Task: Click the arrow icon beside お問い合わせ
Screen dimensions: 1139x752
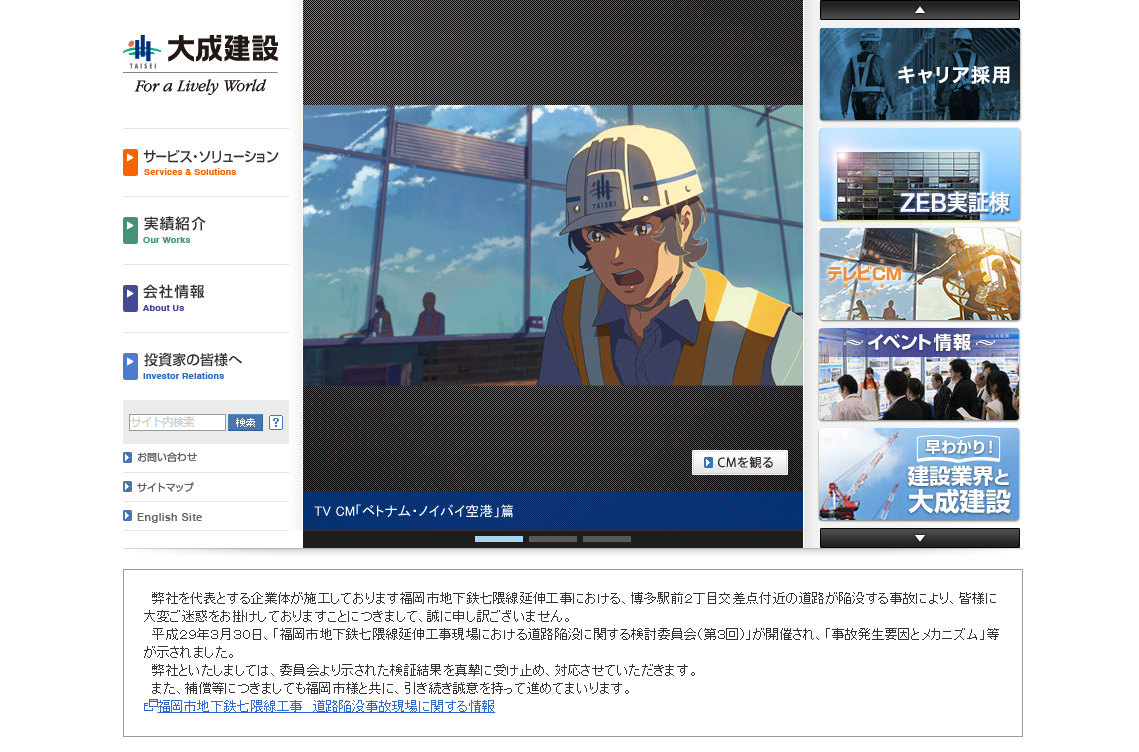Action: 127,458
